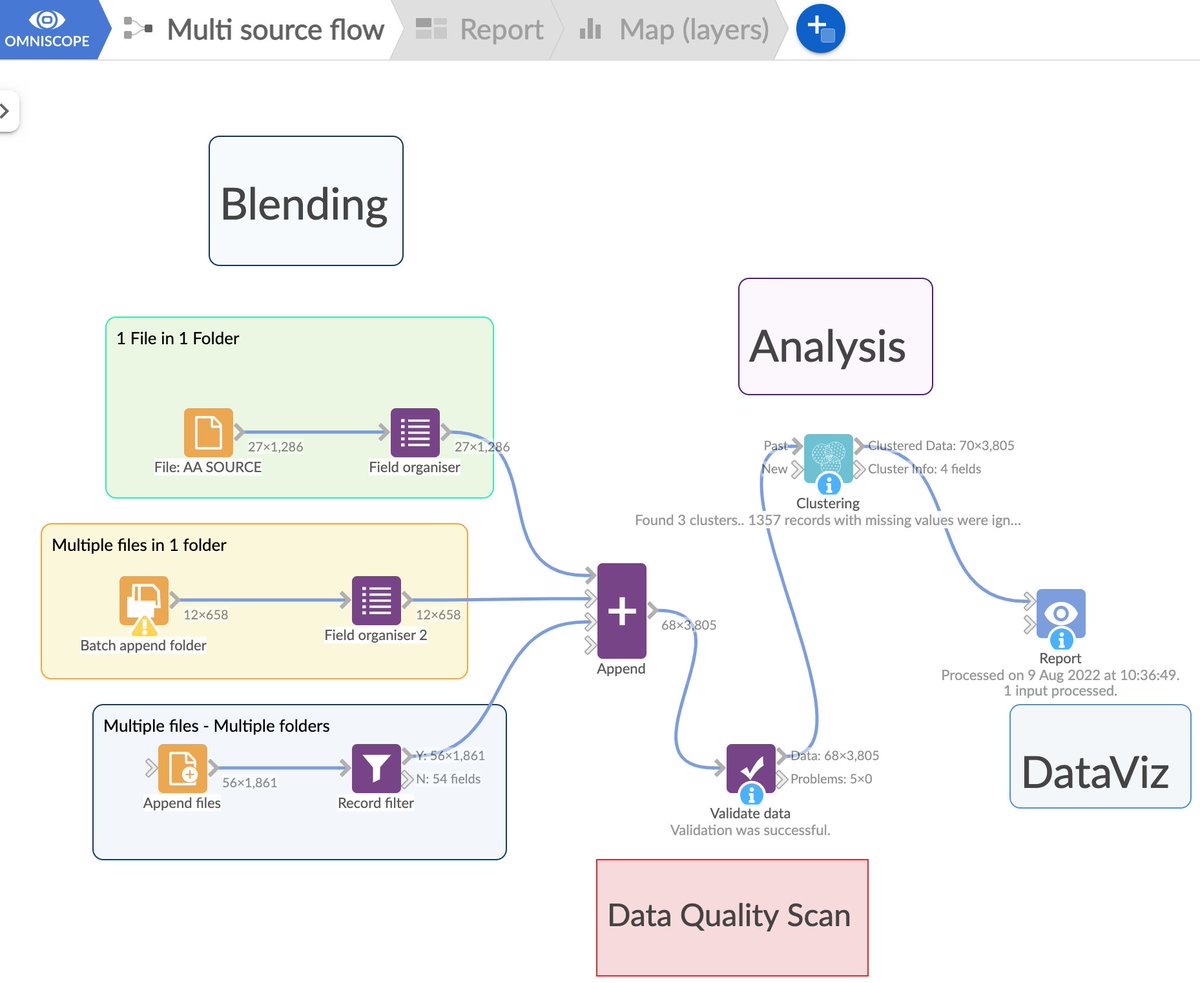Open the Clustering block
1200x983 pixels.
(828, 457)
